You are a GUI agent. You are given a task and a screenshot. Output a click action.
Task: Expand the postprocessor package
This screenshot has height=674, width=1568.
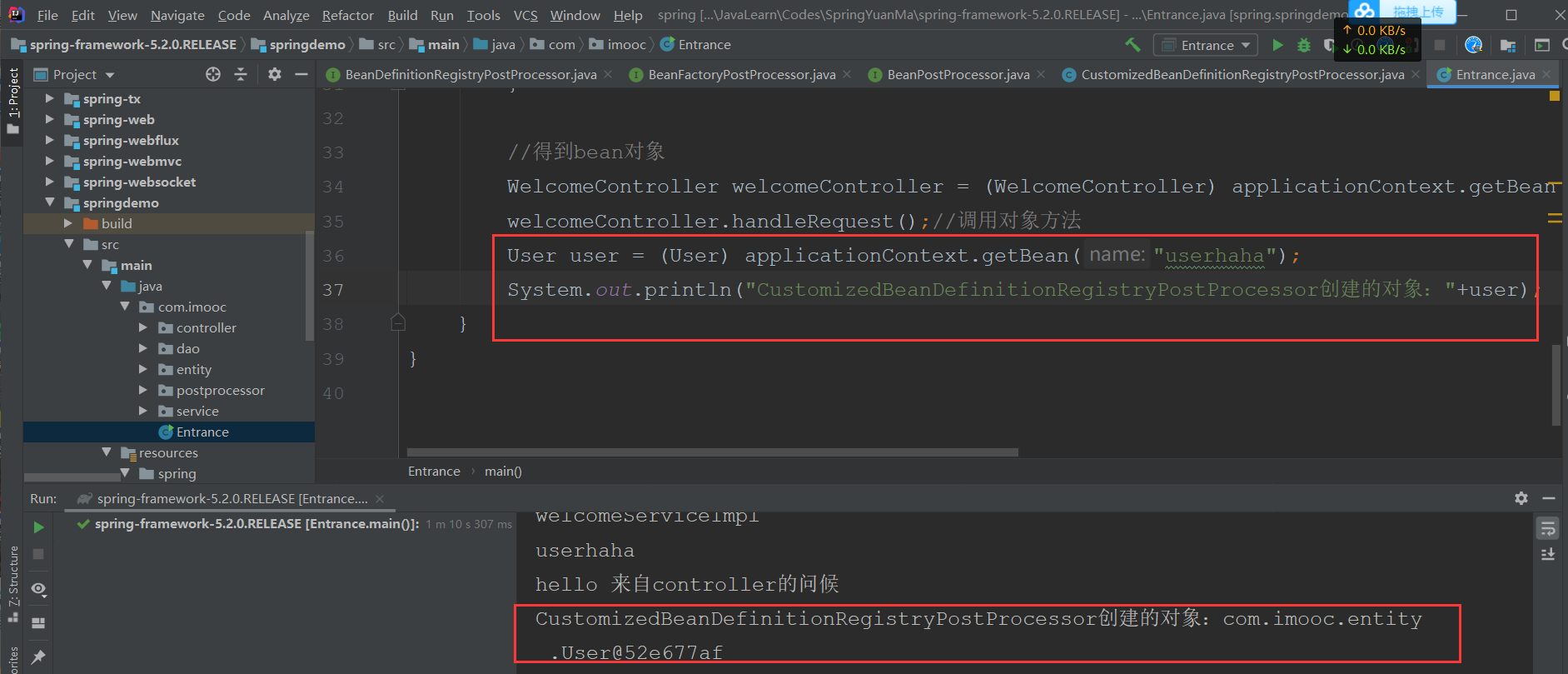142,390
